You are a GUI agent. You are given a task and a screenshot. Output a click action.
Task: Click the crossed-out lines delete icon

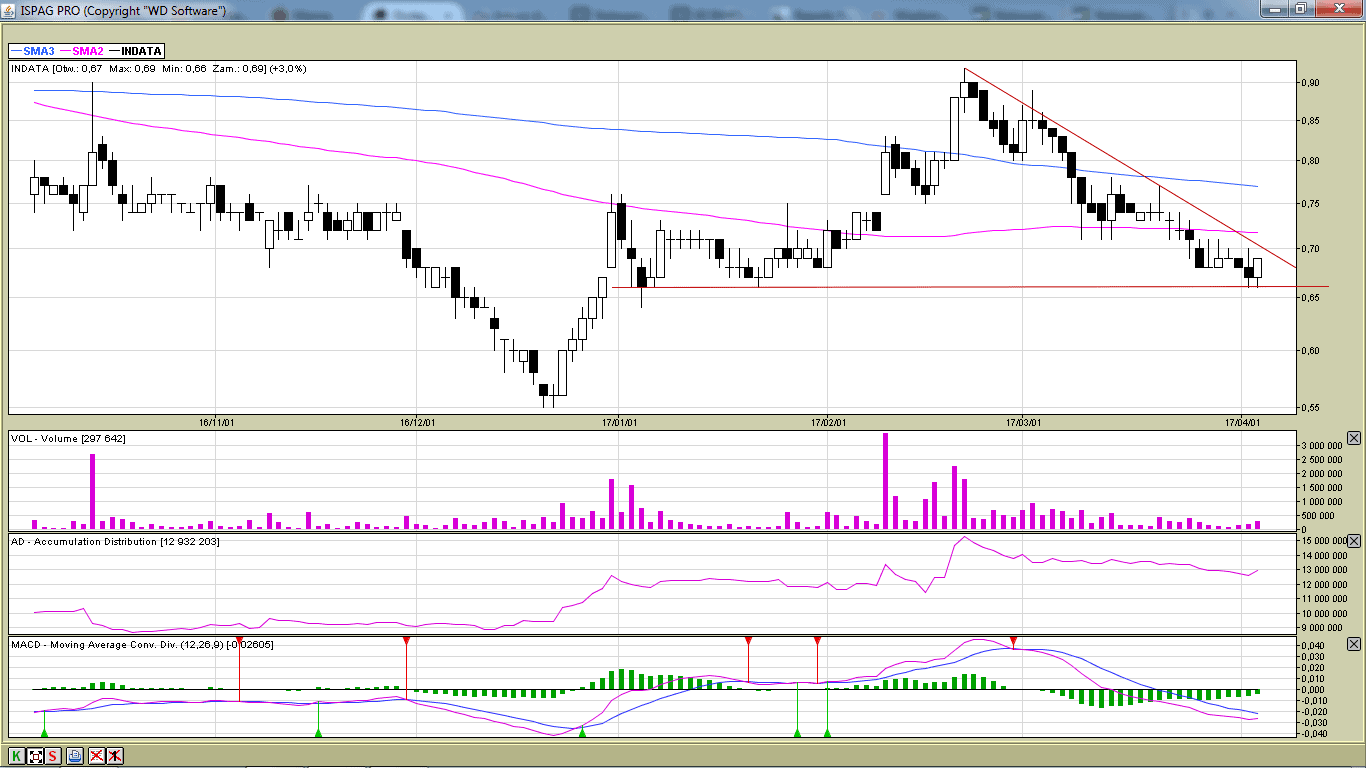pos(97,756)
